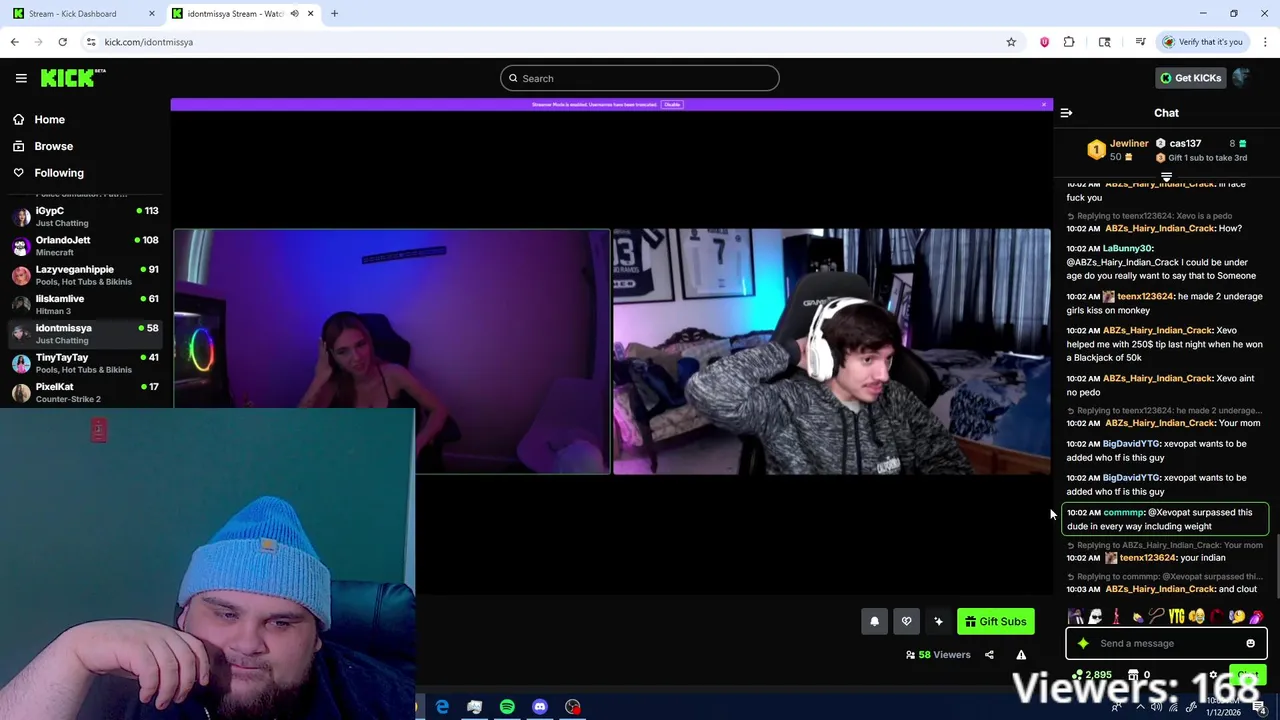Select idontmissya channel in sidebar
Image resolution: width=1280 pixels, height=720 pixels.
(86, 334)
